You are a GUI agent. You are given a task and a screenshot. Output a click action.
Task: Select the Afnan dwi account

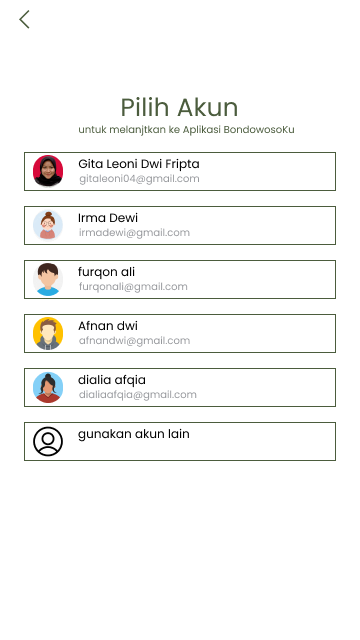pyautogui.click(x=180, y=333)
